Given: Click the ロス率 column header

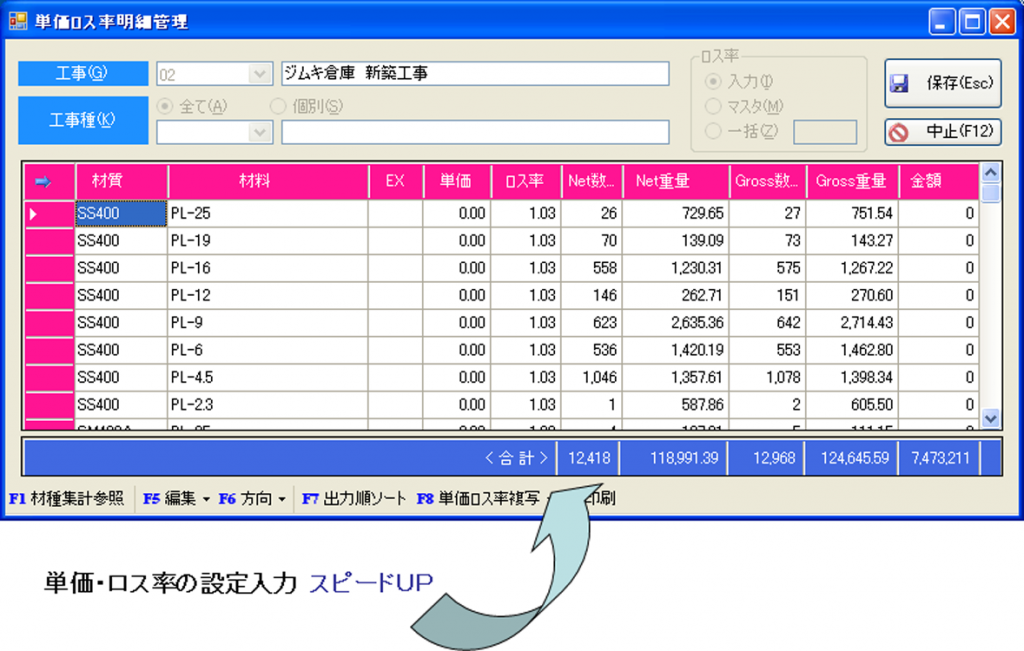Looking at the screenshot, I should click(x=526, y=181).
